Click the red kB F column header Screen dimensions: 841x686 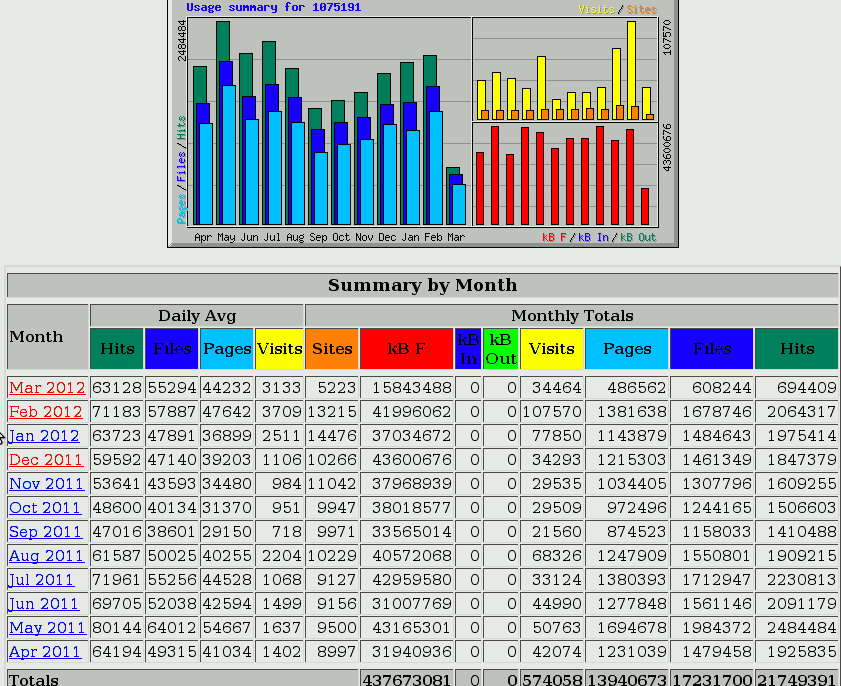tap(406, 349)
